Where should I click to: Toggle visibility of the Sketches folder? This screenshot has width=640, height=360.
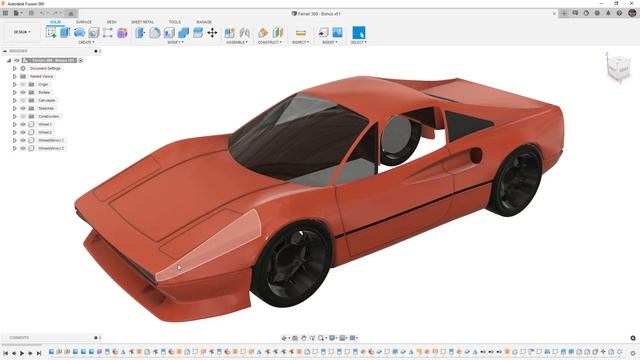click(23, 108)
